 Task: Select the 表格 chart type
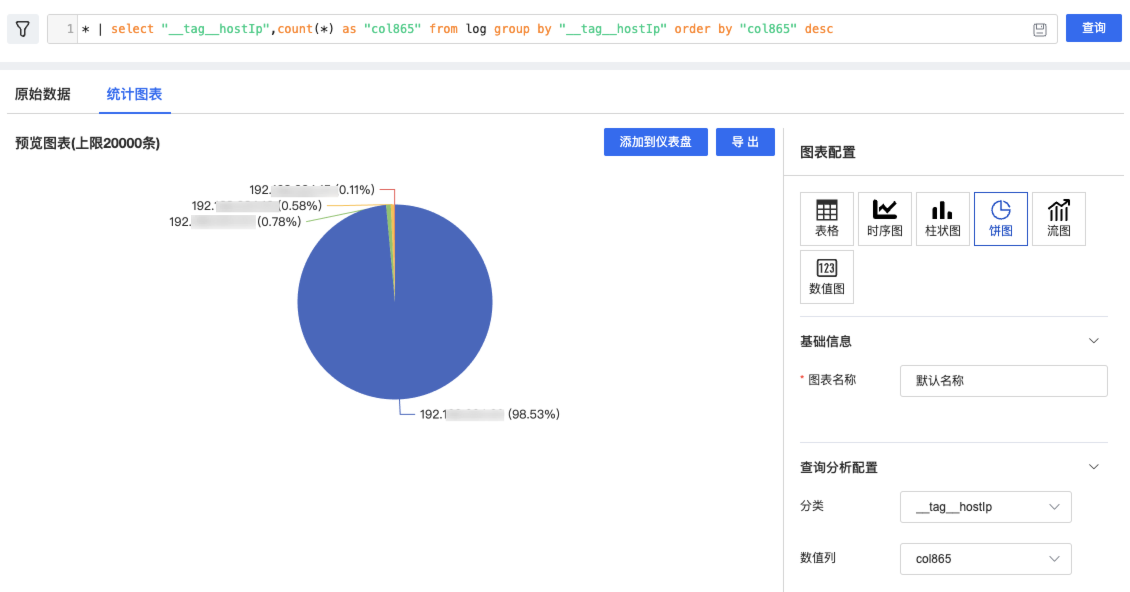click(827, 218)
